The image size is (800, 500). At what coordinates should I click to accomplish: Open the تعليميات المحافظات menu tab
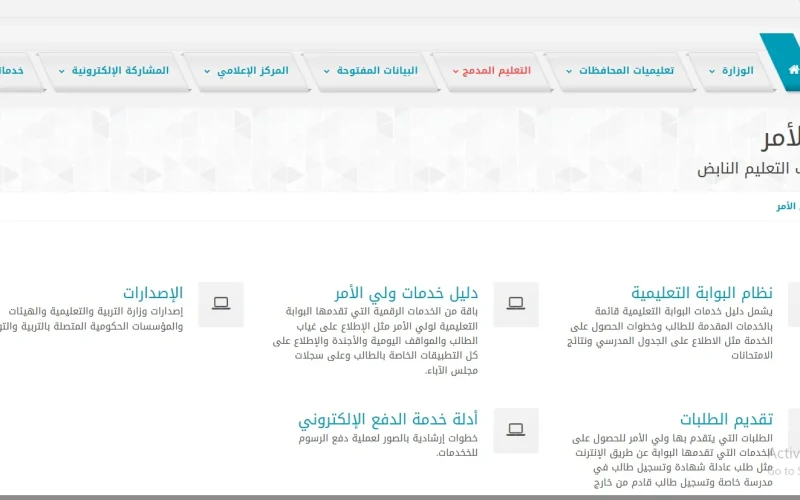tap(625, 71)
